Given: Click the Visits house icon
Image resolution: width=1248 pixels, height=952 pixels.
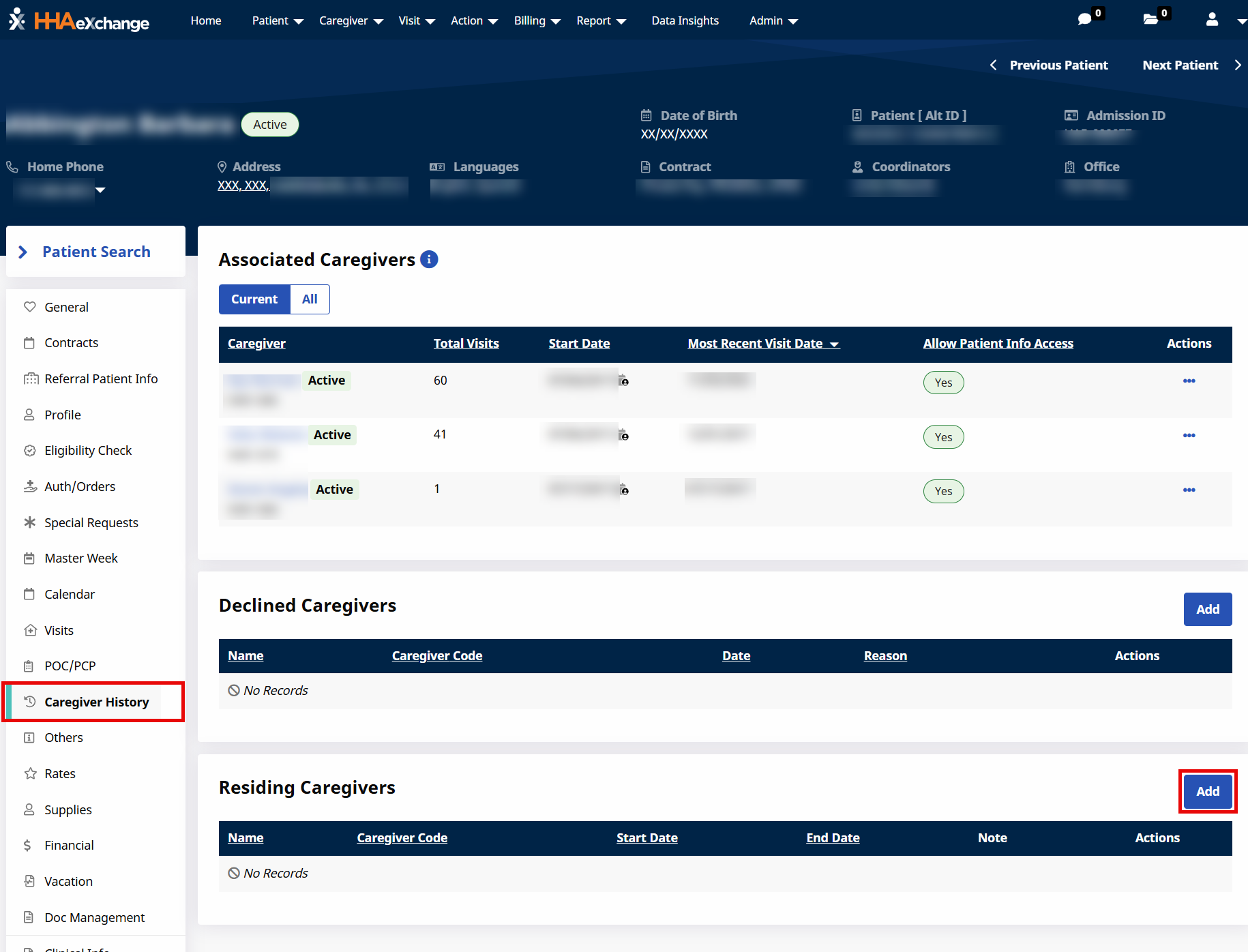Looking at the screenshot, I should coord(30,630).
